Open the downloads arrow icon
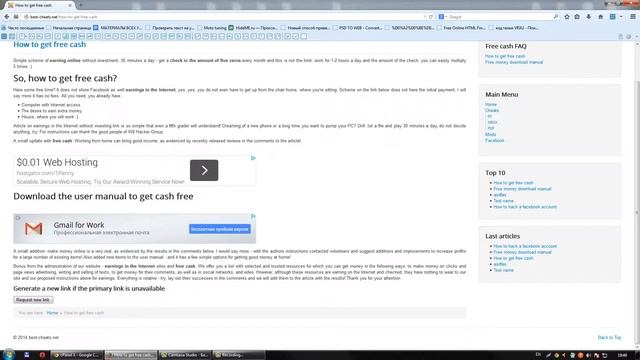The height and width of the screenshot is (360, 640). (589, 17)
